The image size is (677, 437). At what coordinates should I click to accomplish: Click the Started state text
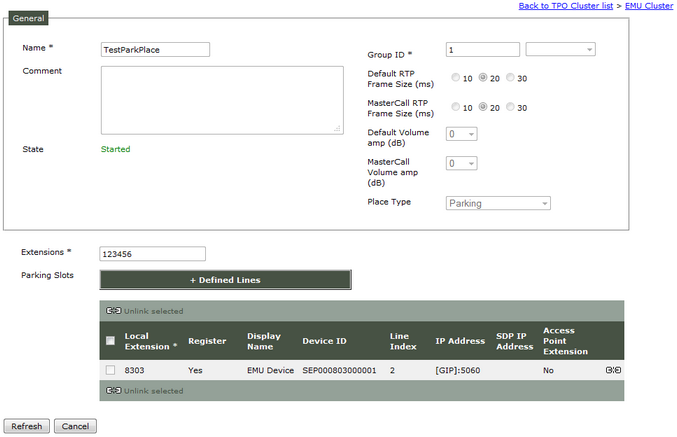[115, 149]
